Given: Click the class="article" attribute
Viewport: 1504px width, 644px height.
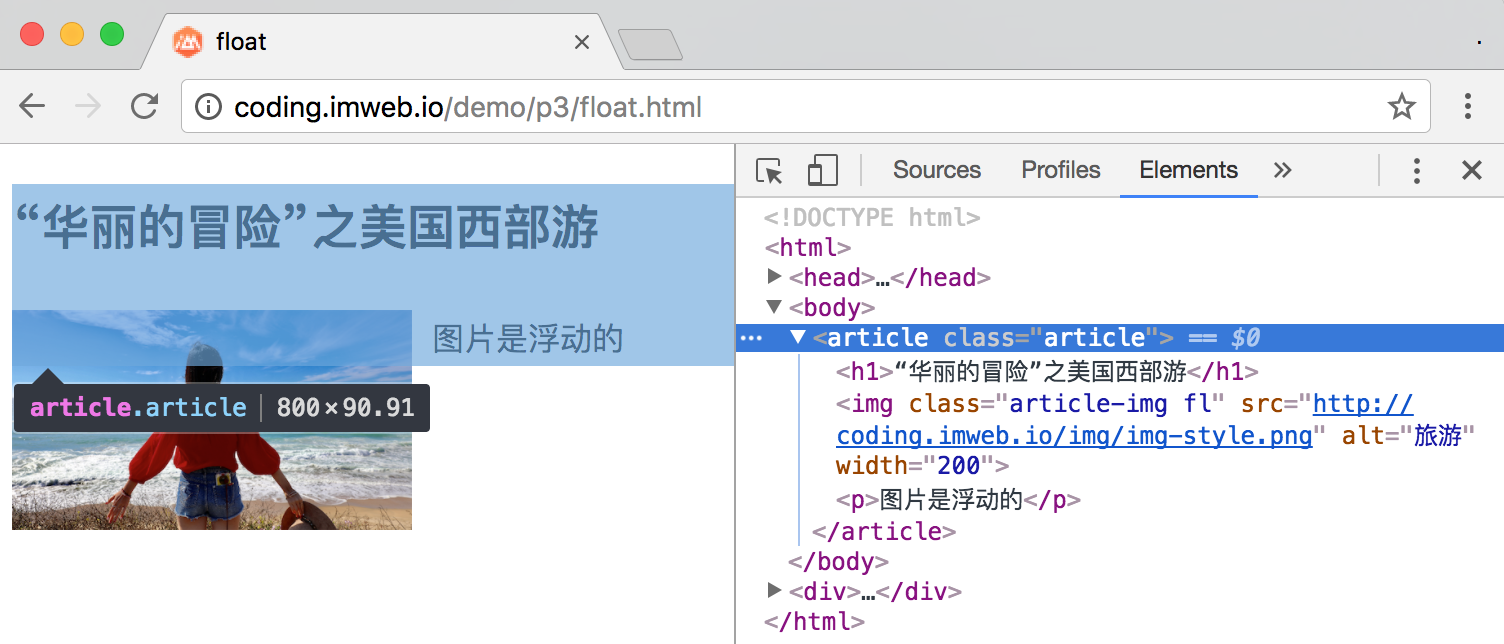Looking at the screenshot, I should (1051, 337).
